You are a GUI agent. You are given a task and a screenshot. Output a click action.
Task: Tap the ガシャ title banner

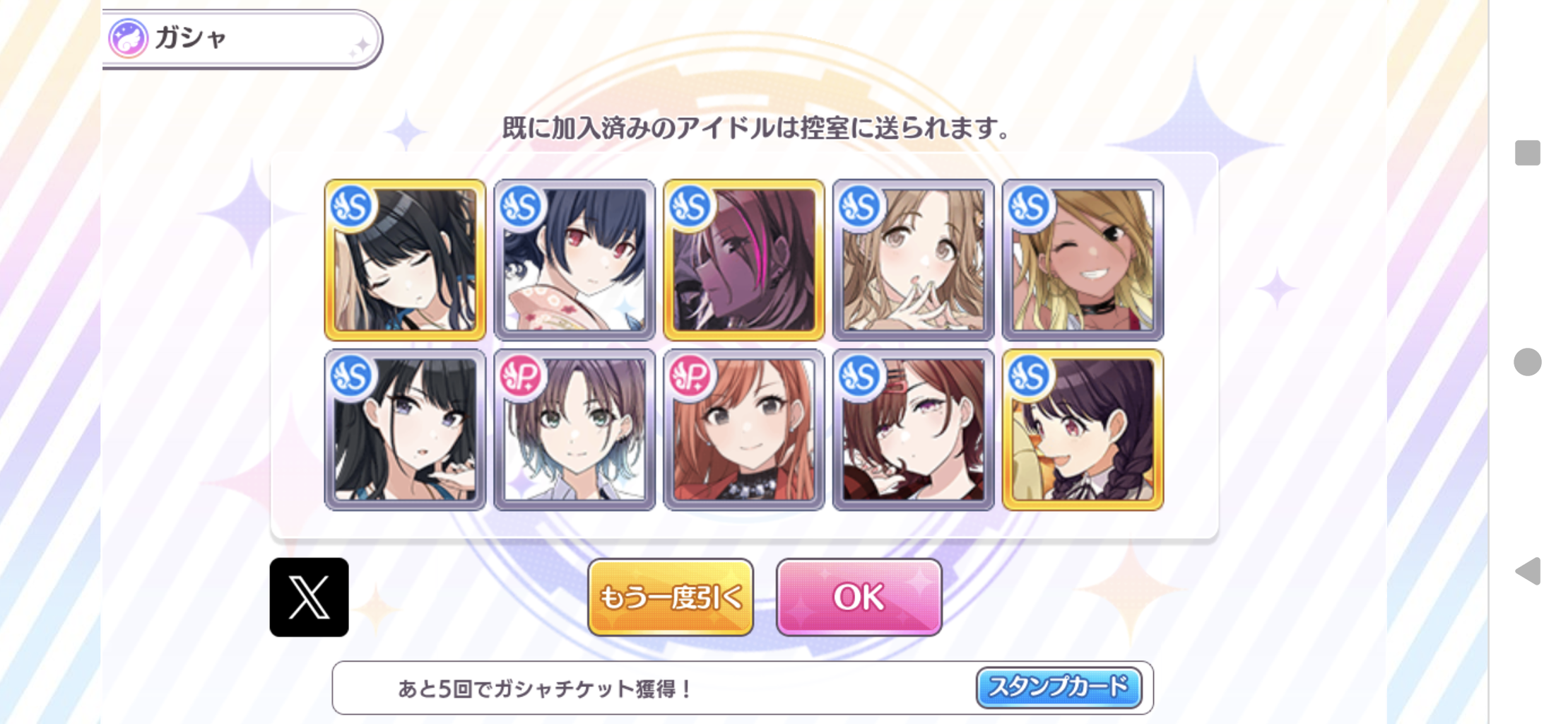(242, 39)
